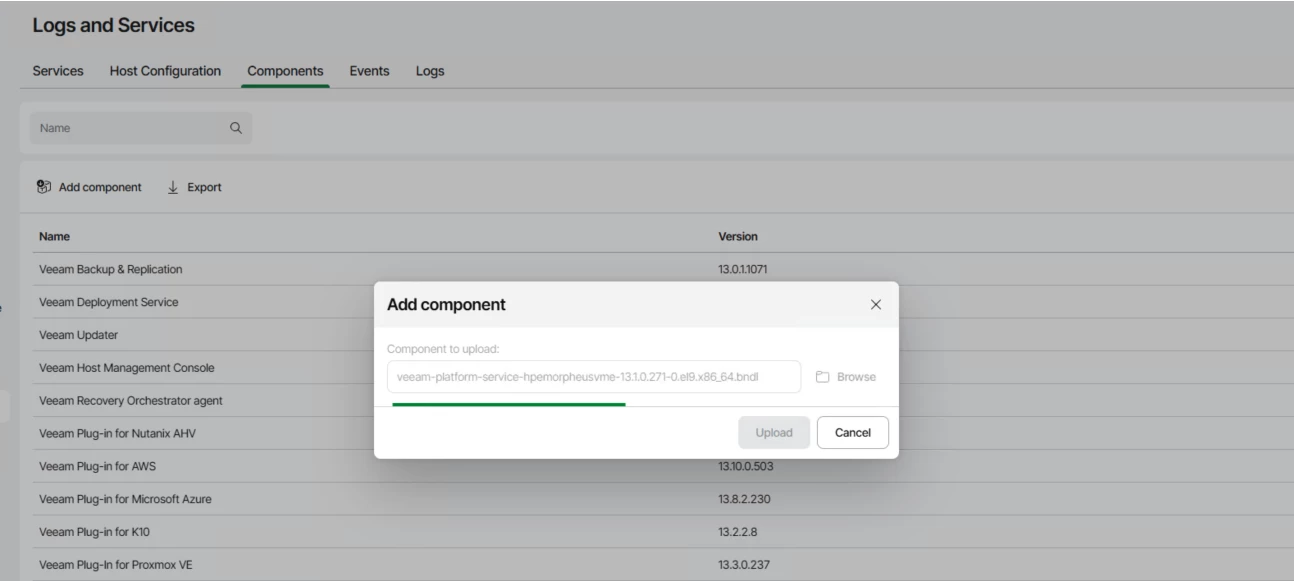Viewport: 1294px width, 581px height.
Task: Click version 13.0.1.1071
Action: (x=743, y=269)
